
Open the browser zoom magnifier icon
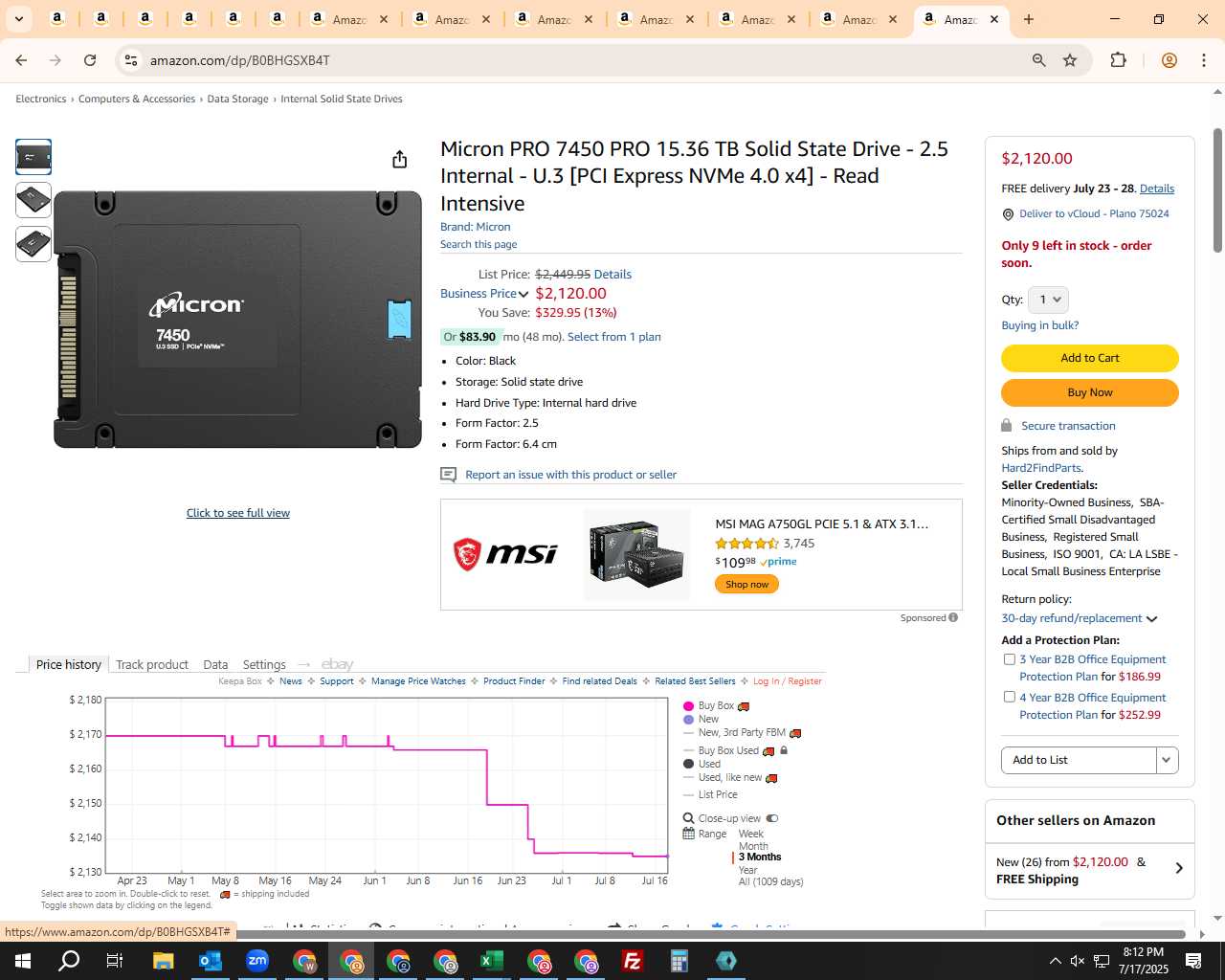point(1039,60)
